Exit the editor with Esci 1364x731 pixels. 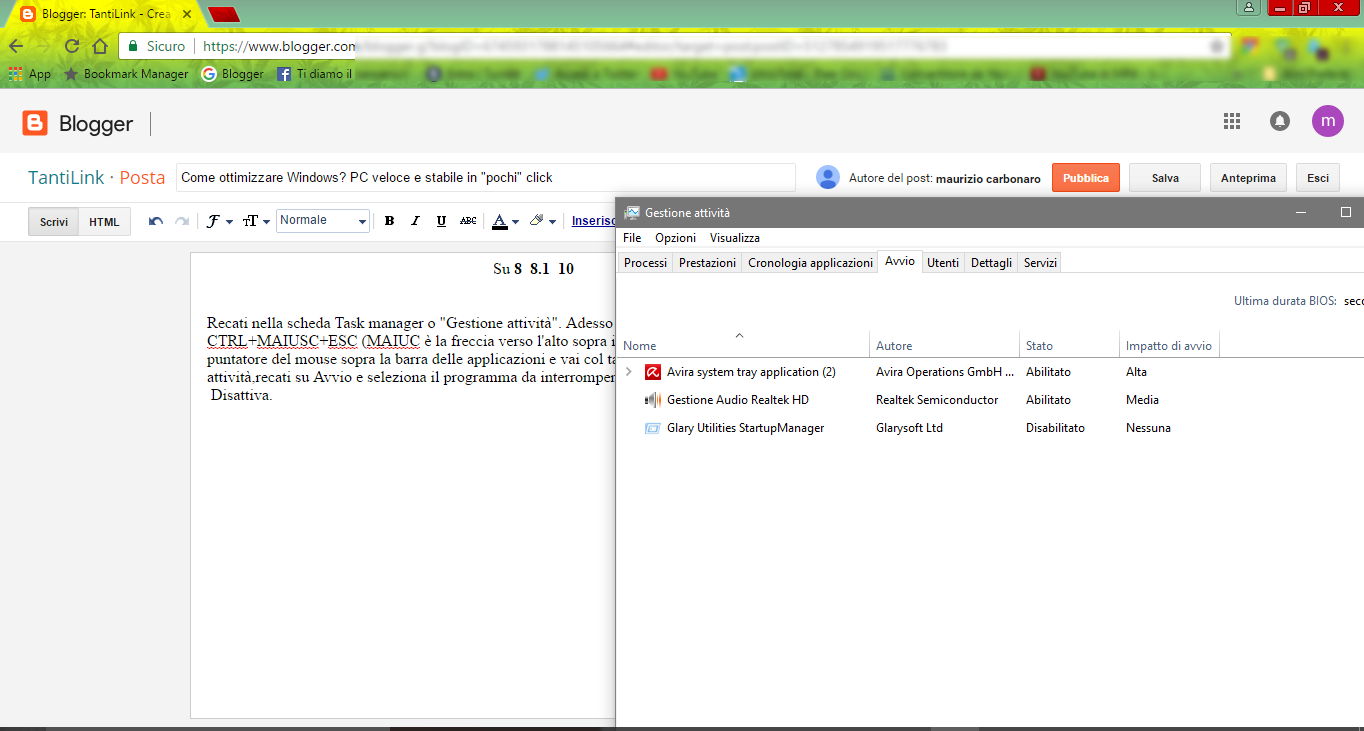pyautogui.click(x=1318, y=178)
